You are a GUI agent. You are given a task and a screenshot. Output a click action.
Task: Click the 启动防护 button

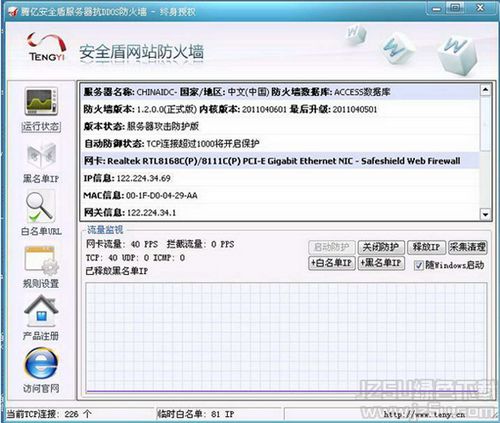pos(332,247)
